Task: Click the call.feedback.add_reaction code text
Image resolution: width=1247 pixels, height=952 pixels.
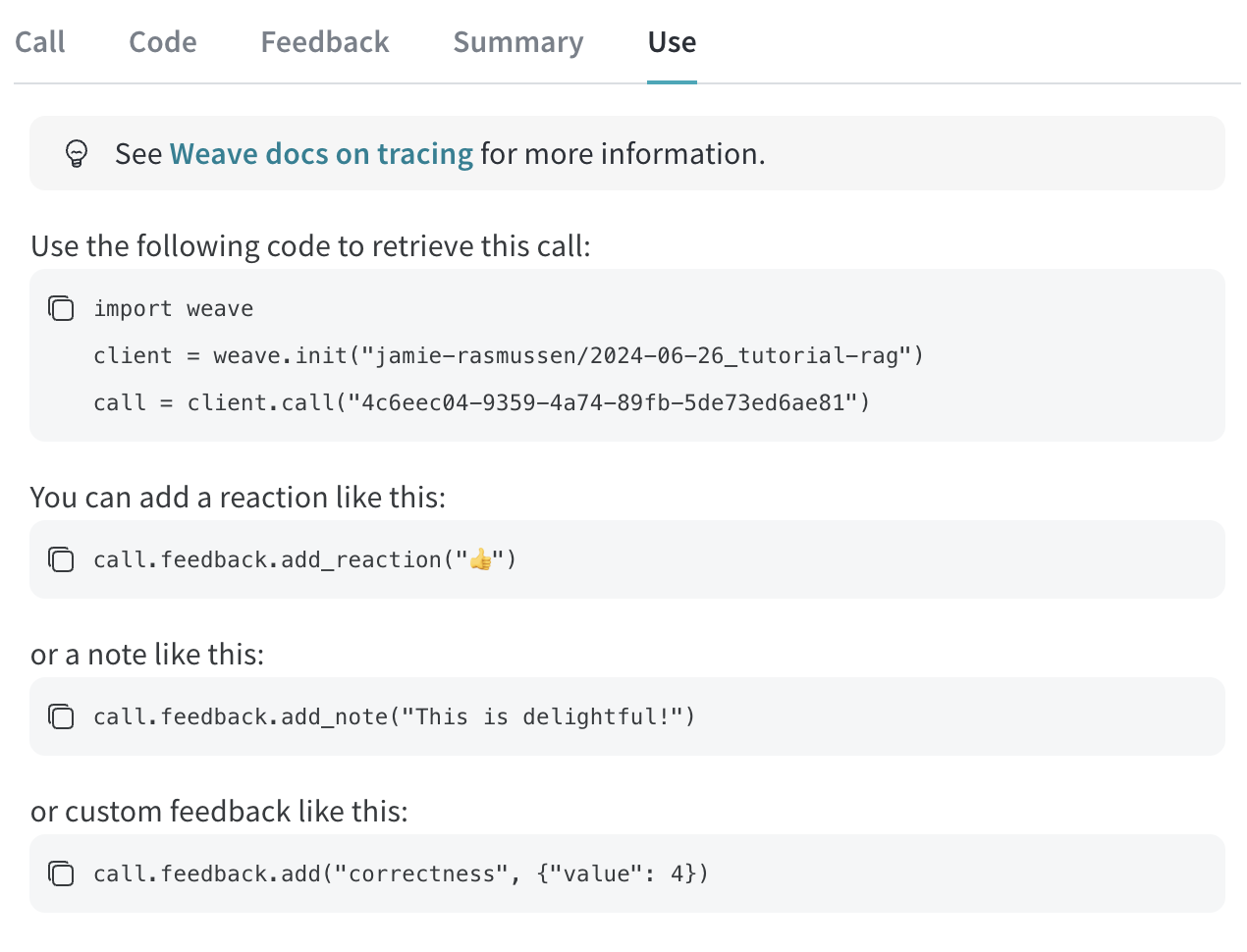Action: click(x=305, y=559)
